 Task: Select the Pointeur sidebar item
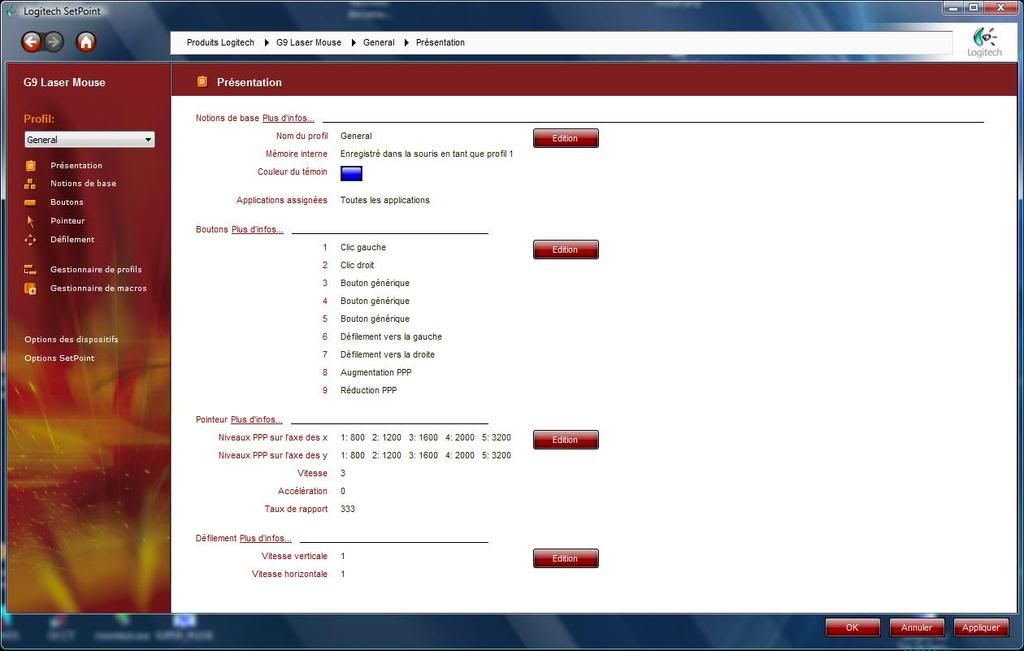point(67,221)
